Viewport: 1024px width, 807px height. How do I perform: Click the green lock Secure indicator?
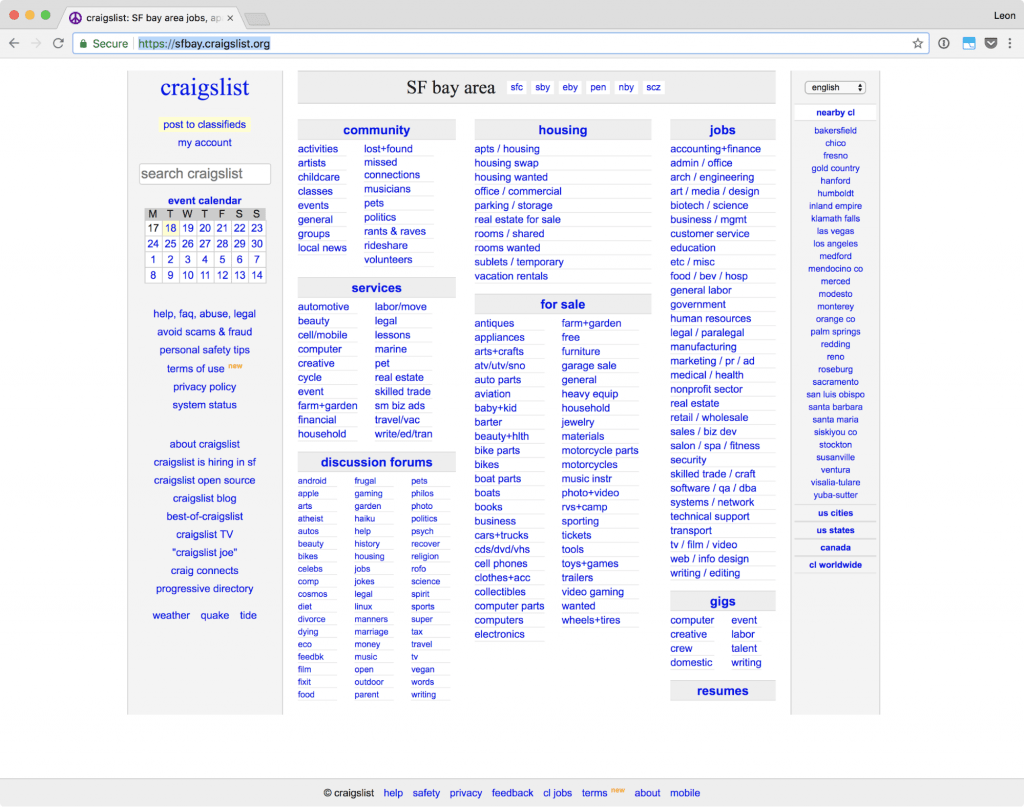pos(103,43)
